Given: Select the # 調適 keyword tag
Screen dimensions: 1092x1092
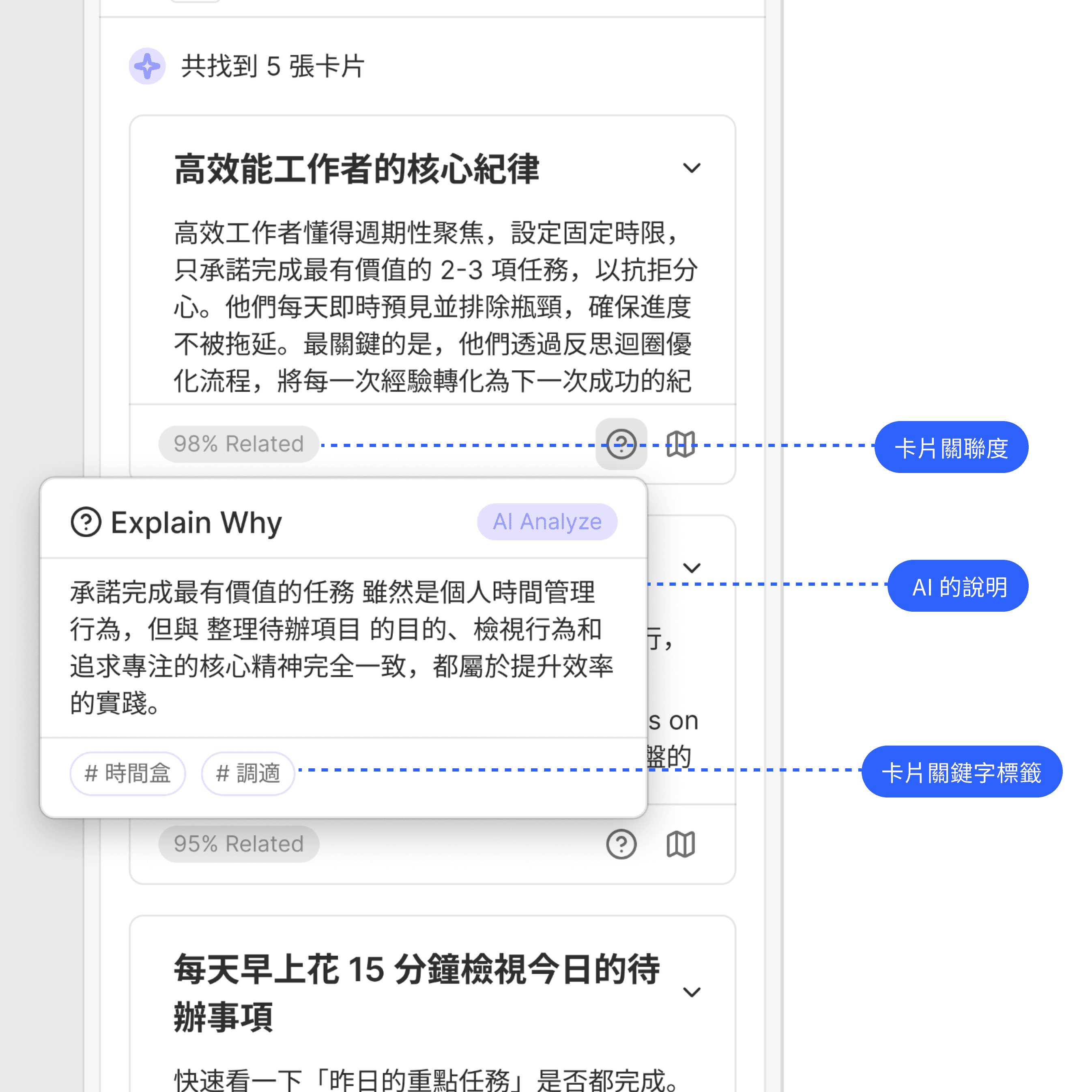Looking at the screenshot, I should point(248,773).
